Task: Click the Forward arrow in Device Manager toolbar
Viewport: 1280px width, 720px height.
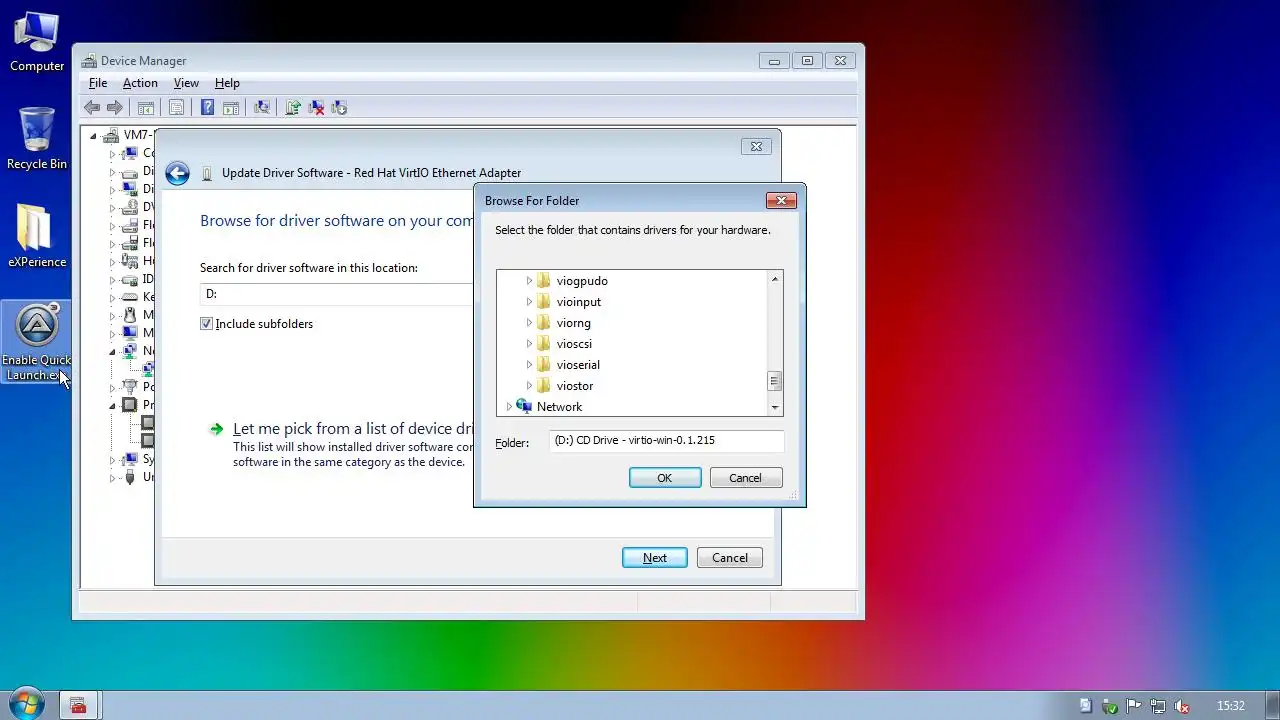Action: click(x=115, y=107)
